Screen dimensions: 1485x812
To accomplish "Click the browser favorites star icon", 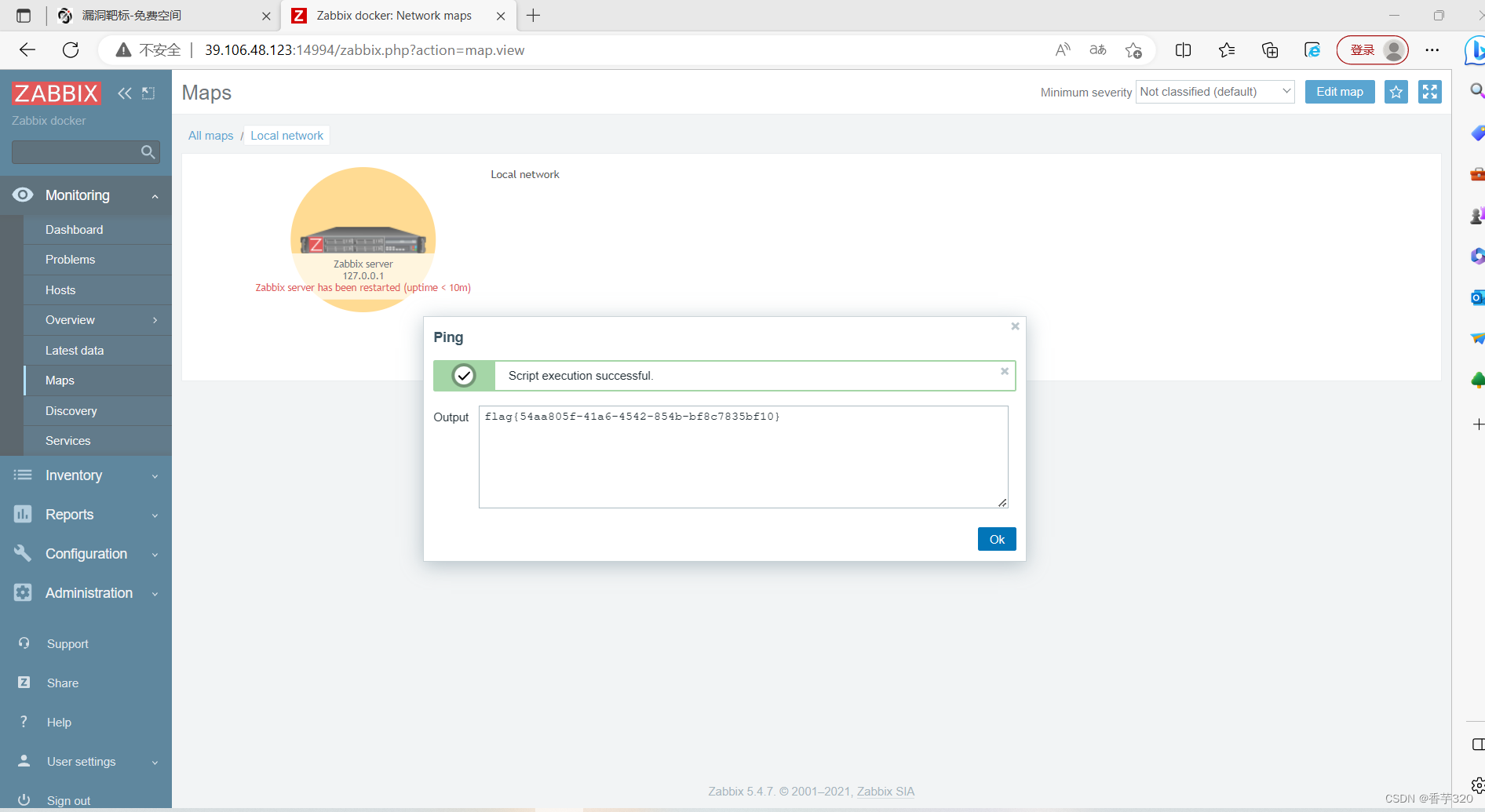I will click(x=1133, y=50).
